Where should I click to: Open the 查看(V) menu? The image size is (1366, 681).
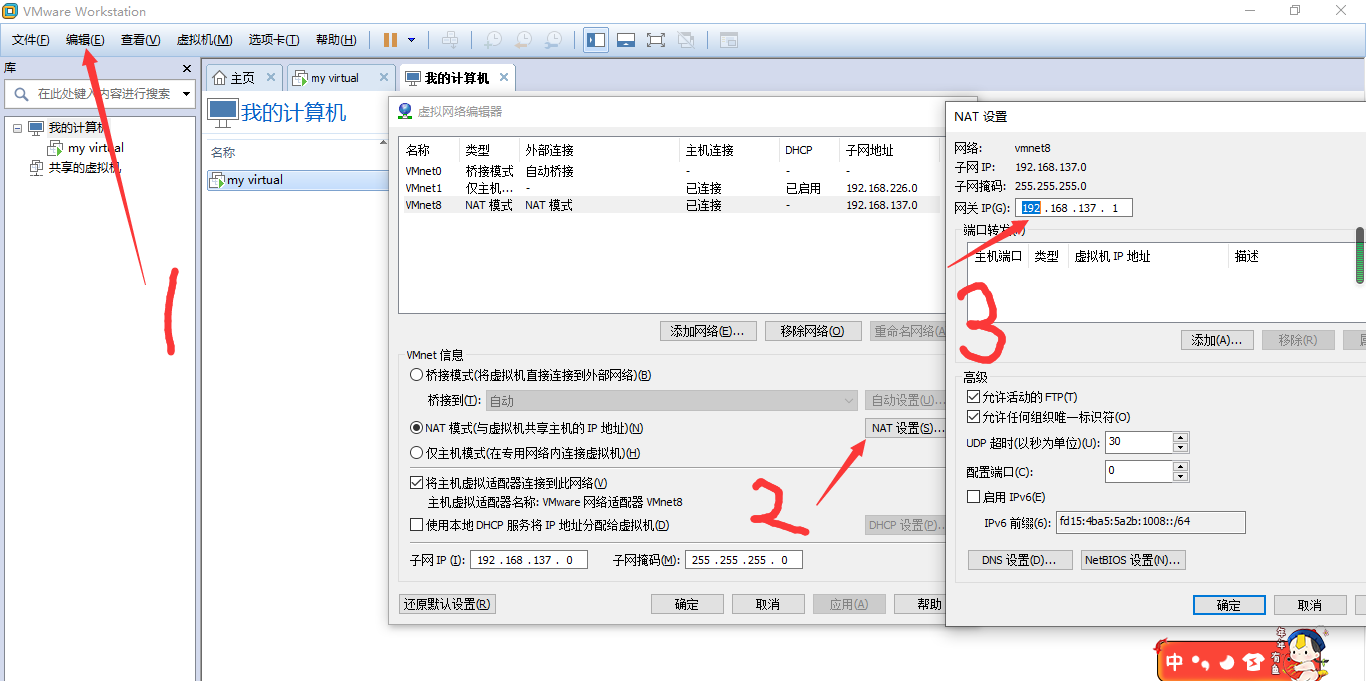(140, 40)
